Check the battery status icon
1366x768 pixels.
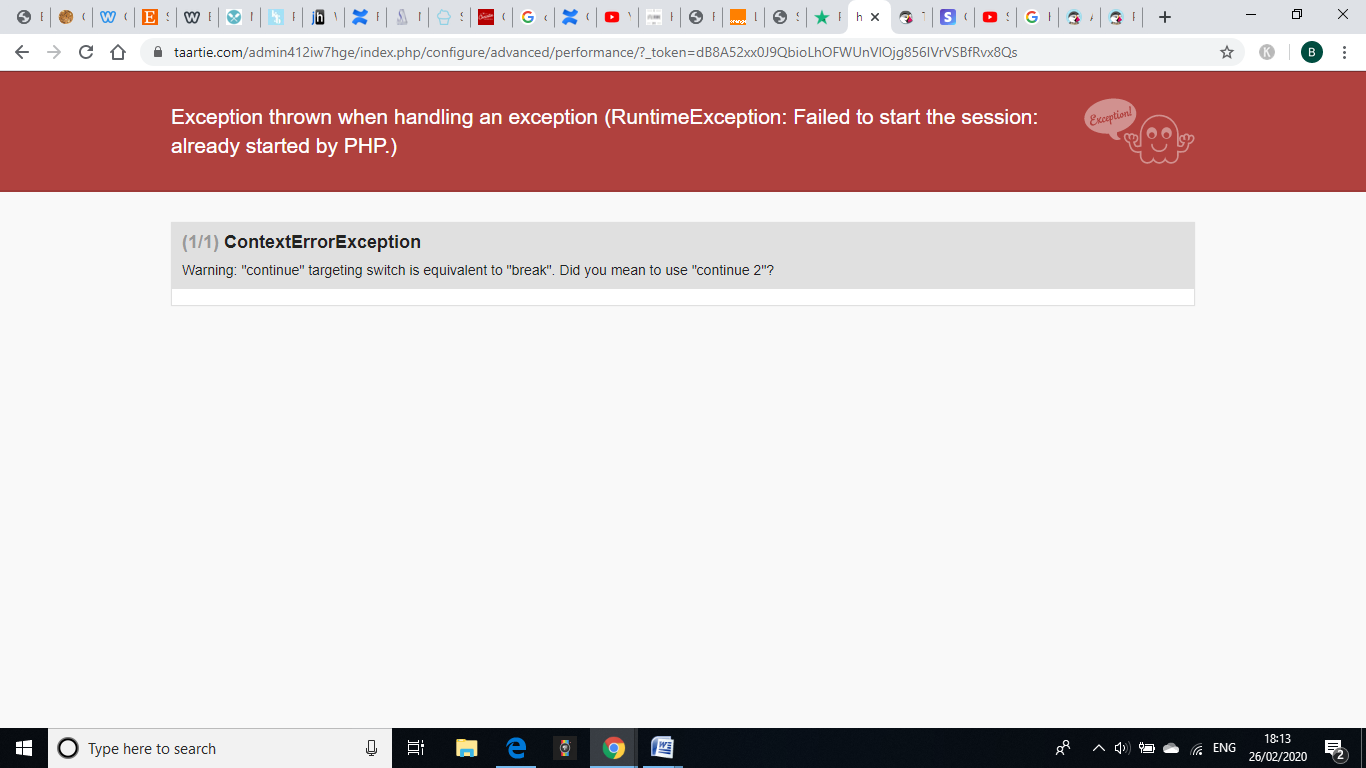pos(1147,748)
